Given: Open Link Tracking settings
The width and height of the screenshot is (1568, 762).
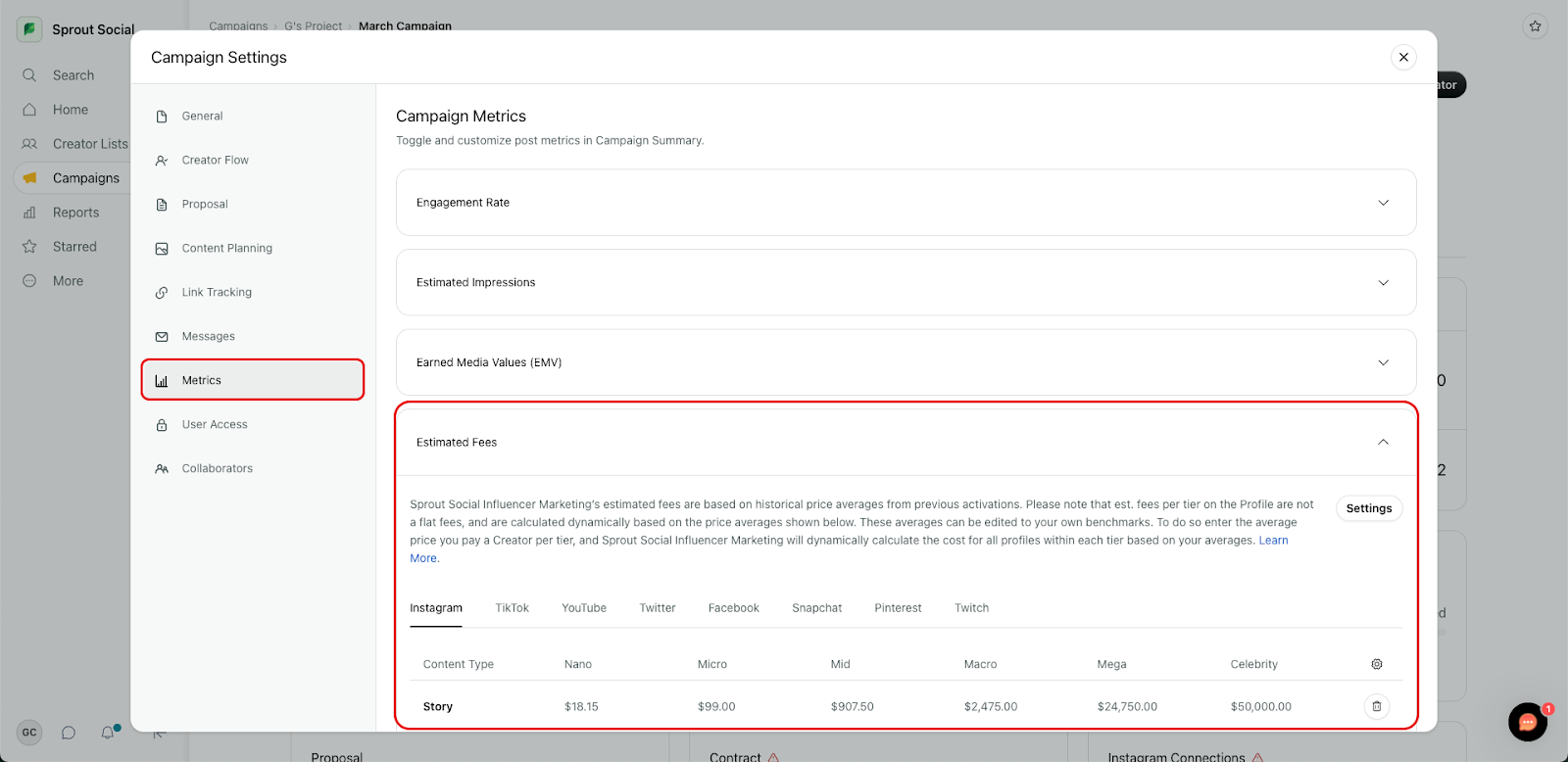Looking at the screenshot, I should click(x=253, y=292).
